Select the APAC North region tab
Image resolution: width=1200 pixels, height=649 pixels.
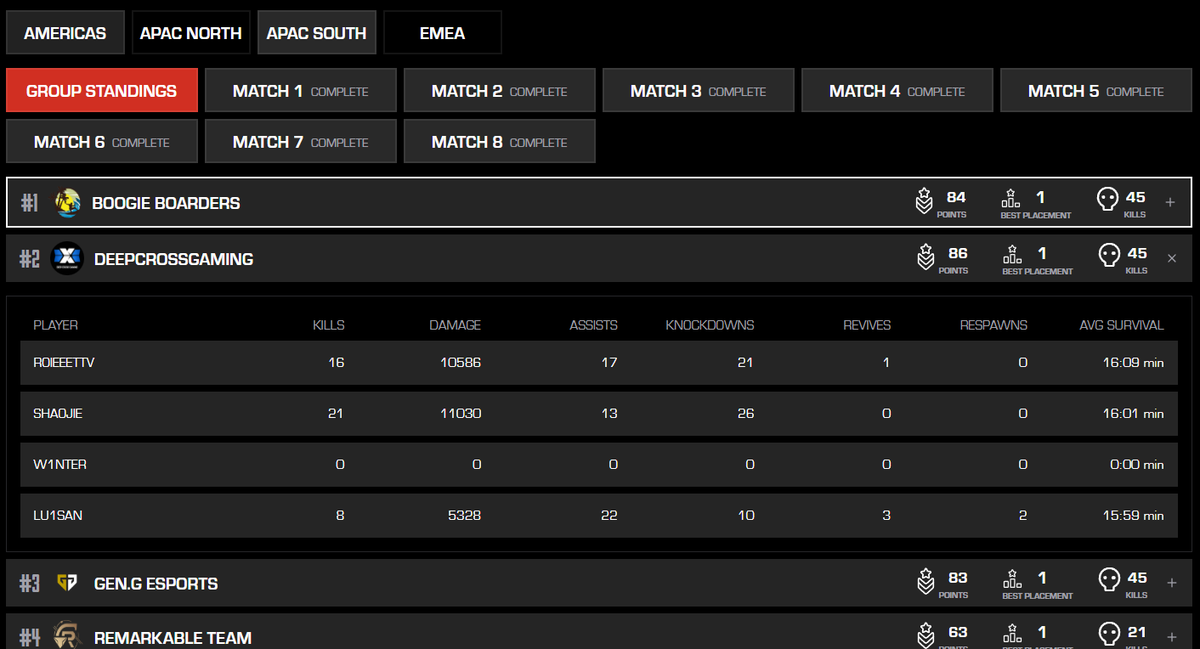pyautogui.click(x=191, y=33)
